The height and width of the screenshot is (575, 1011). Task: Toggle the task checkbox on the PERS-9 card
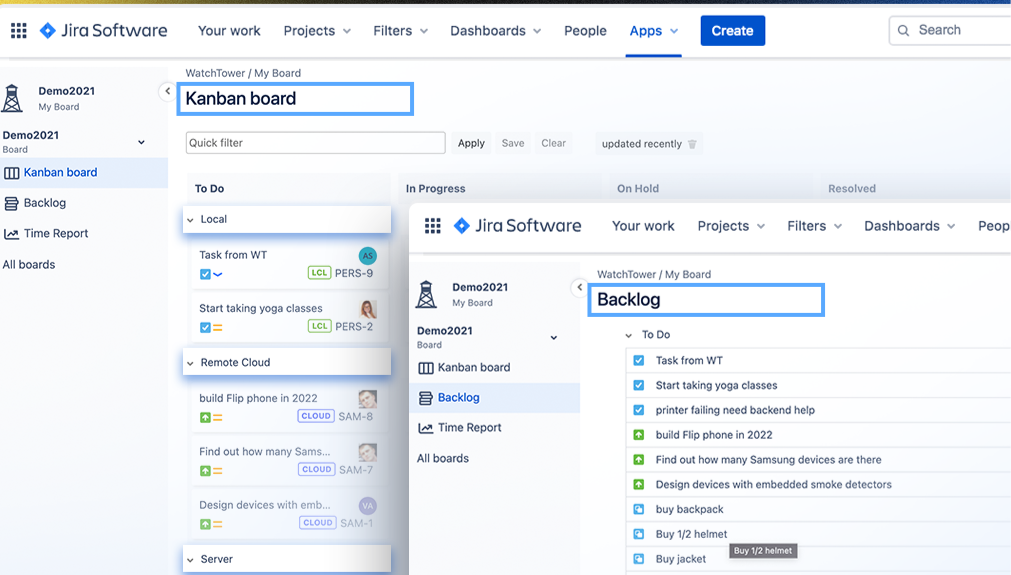[x=205, y=274]
